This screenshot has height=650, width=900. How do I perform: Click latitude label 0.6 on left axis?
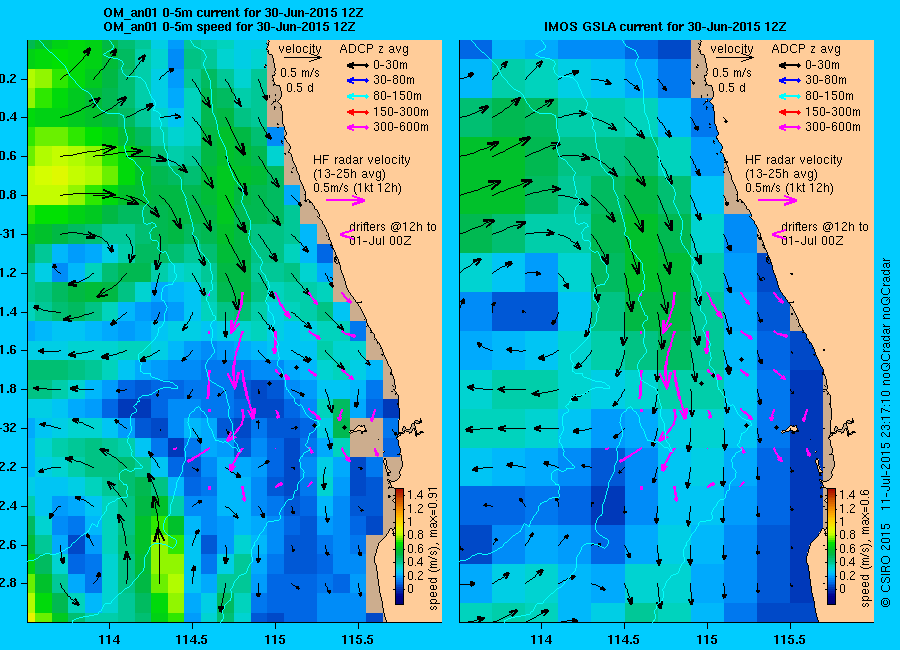pos(8,156)
